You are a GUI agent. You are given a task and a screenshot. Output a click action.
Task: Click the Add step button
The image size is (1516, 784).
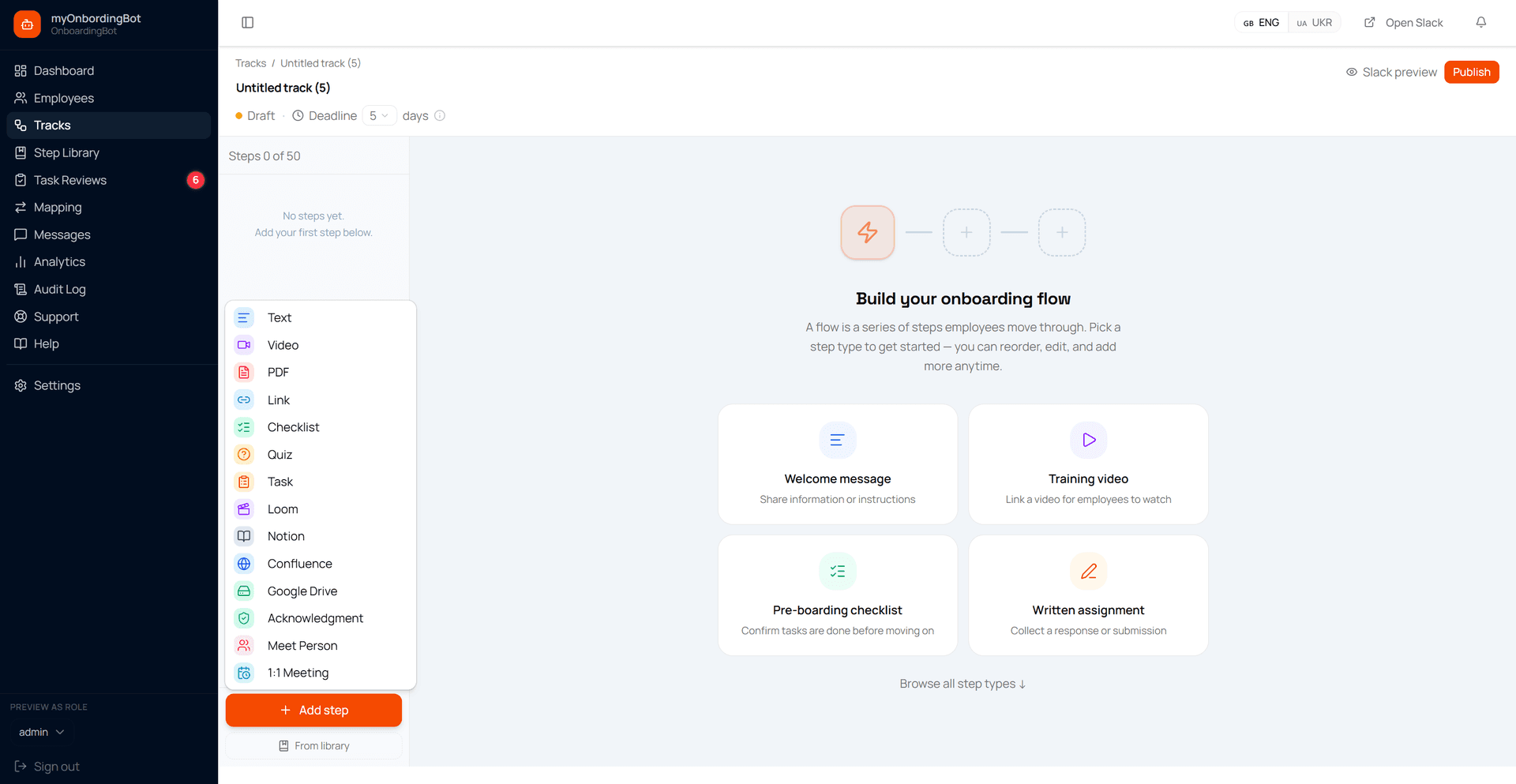tap(313, 710)
